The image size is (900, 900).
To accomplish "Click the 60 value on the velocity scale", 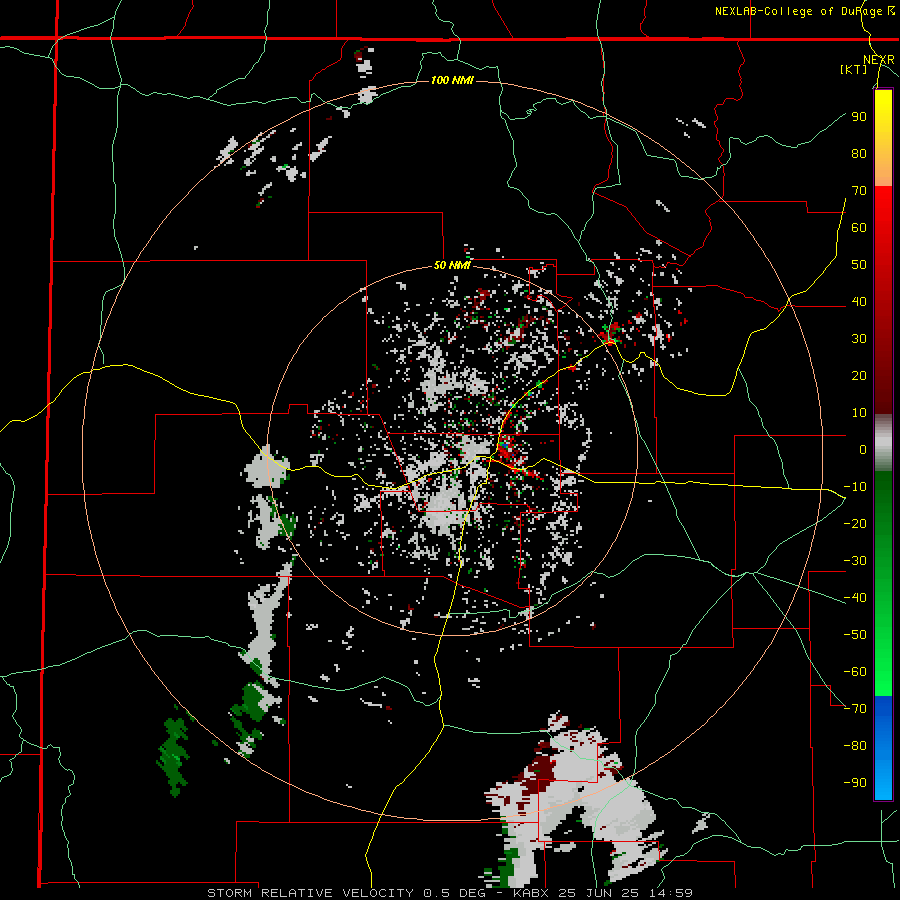I will (x=859, y=228).
